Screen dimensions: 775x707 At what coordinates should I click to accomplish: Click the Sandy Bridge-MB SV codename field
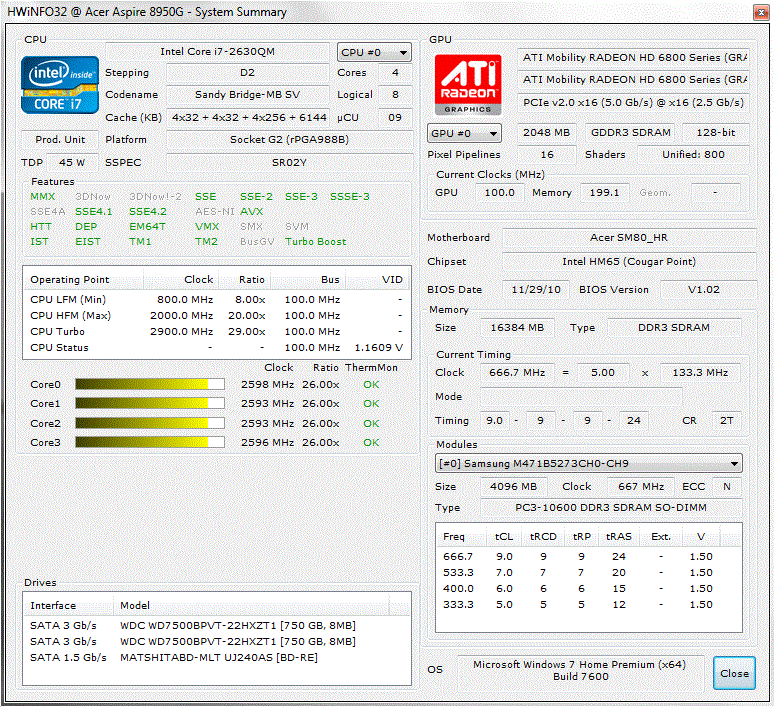(247, 94)
